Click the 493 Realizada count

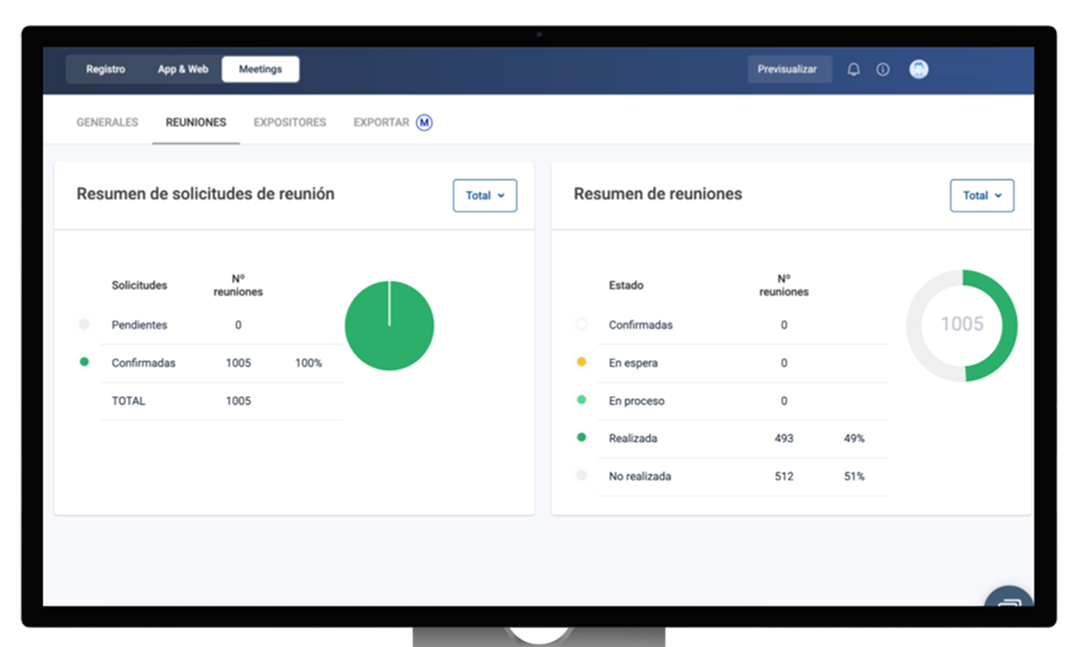tap(783, 438)
